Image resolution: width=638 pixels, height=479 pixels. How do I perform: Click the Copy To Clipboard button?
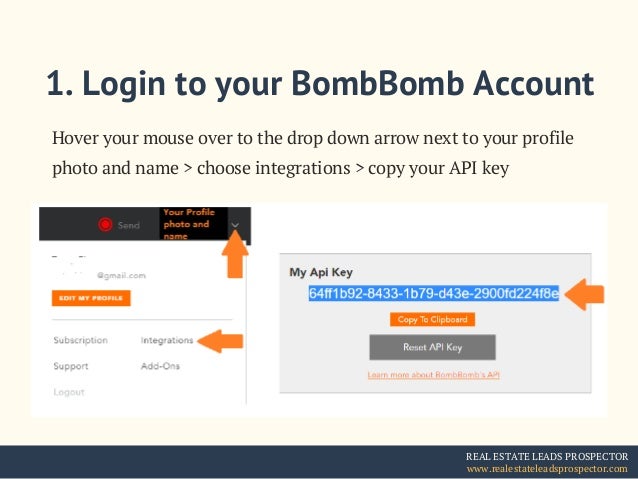[433, 319]
